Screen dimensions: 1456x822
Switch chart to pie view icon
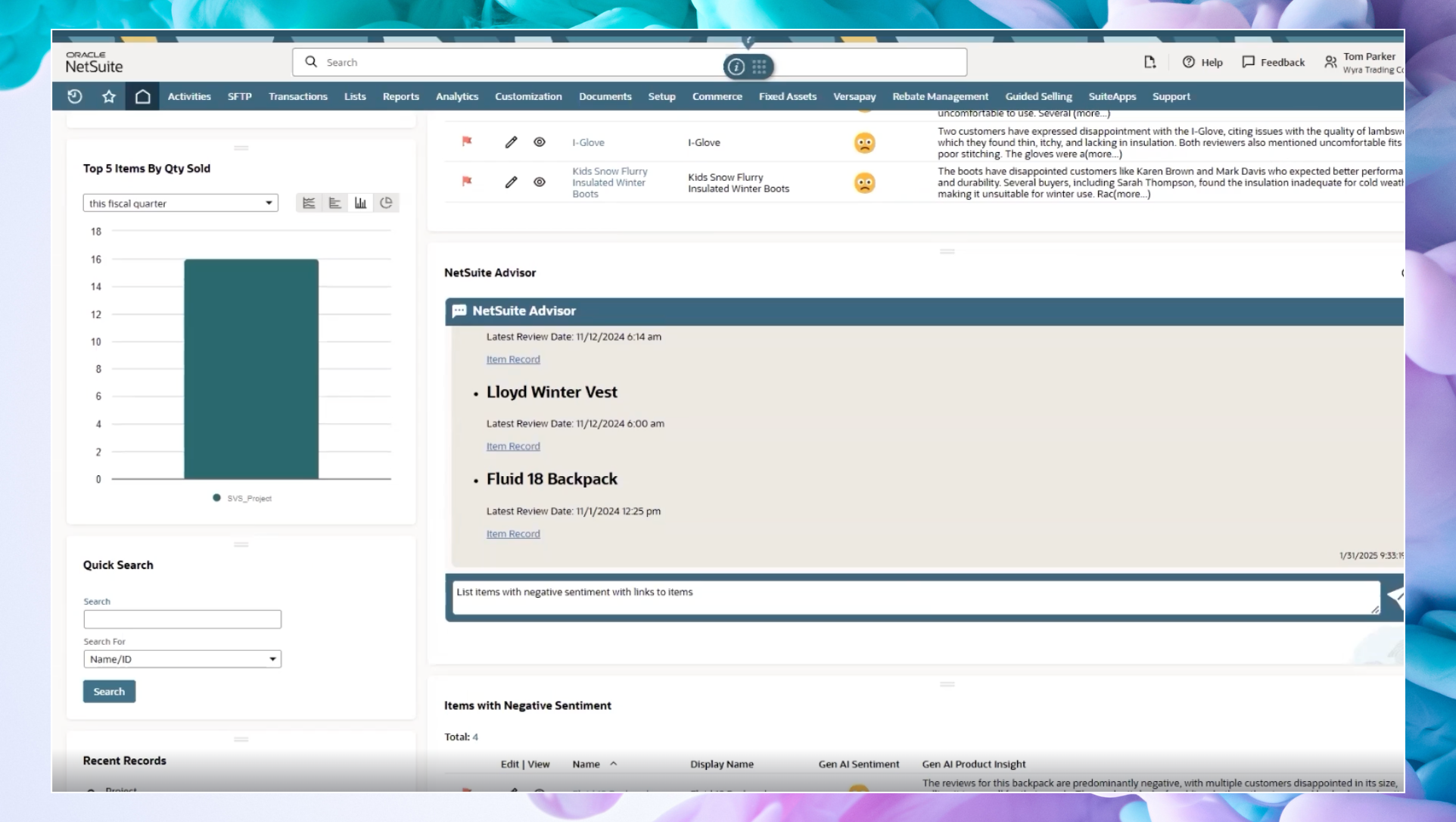pos(386,203)
